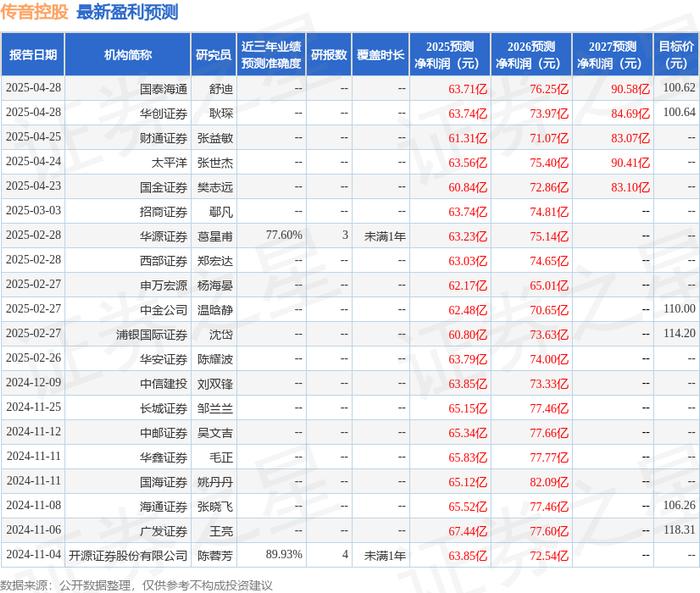Click the 77.66亿 value
This screenshot has height=593, width=700.
point(549,433)
